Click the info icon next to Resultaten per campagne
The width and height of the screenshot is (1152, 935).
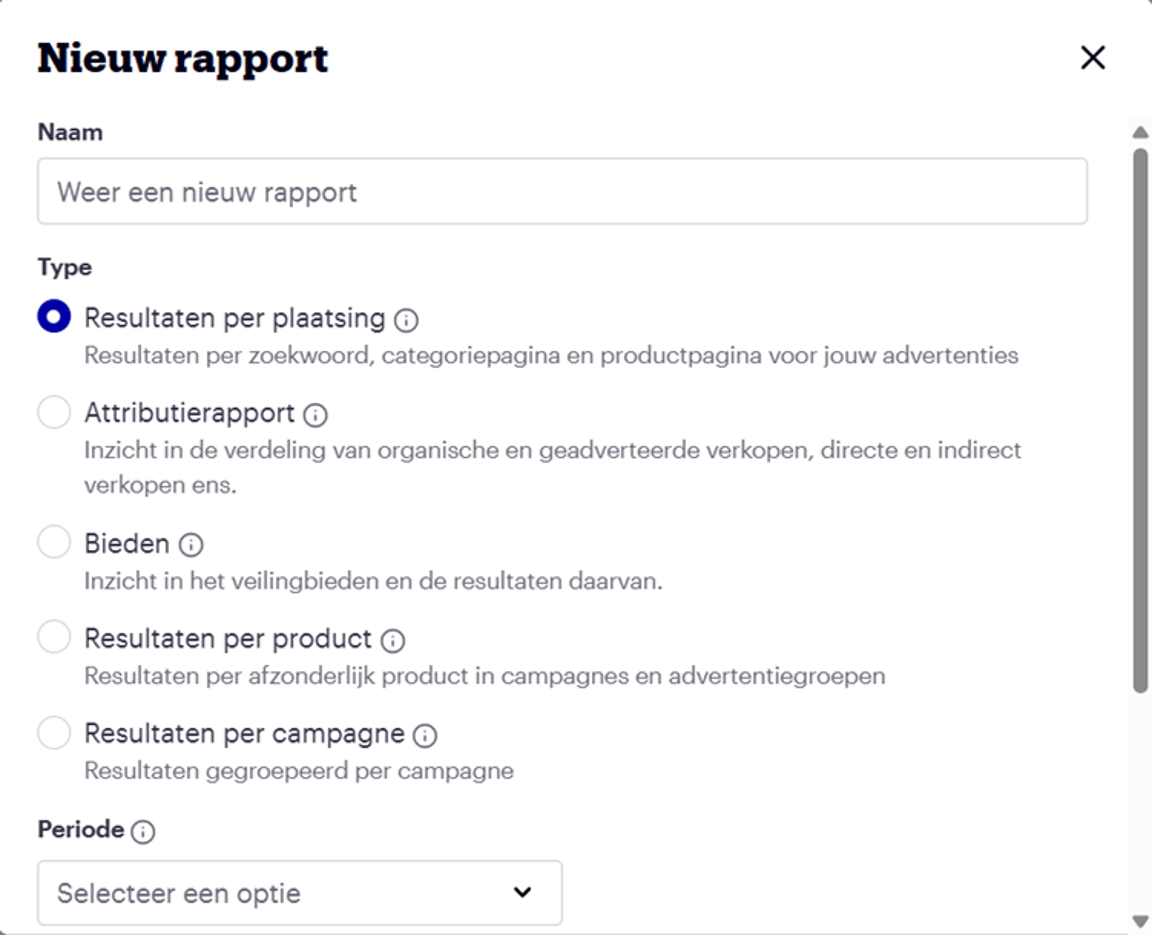[x=425, y=736]
